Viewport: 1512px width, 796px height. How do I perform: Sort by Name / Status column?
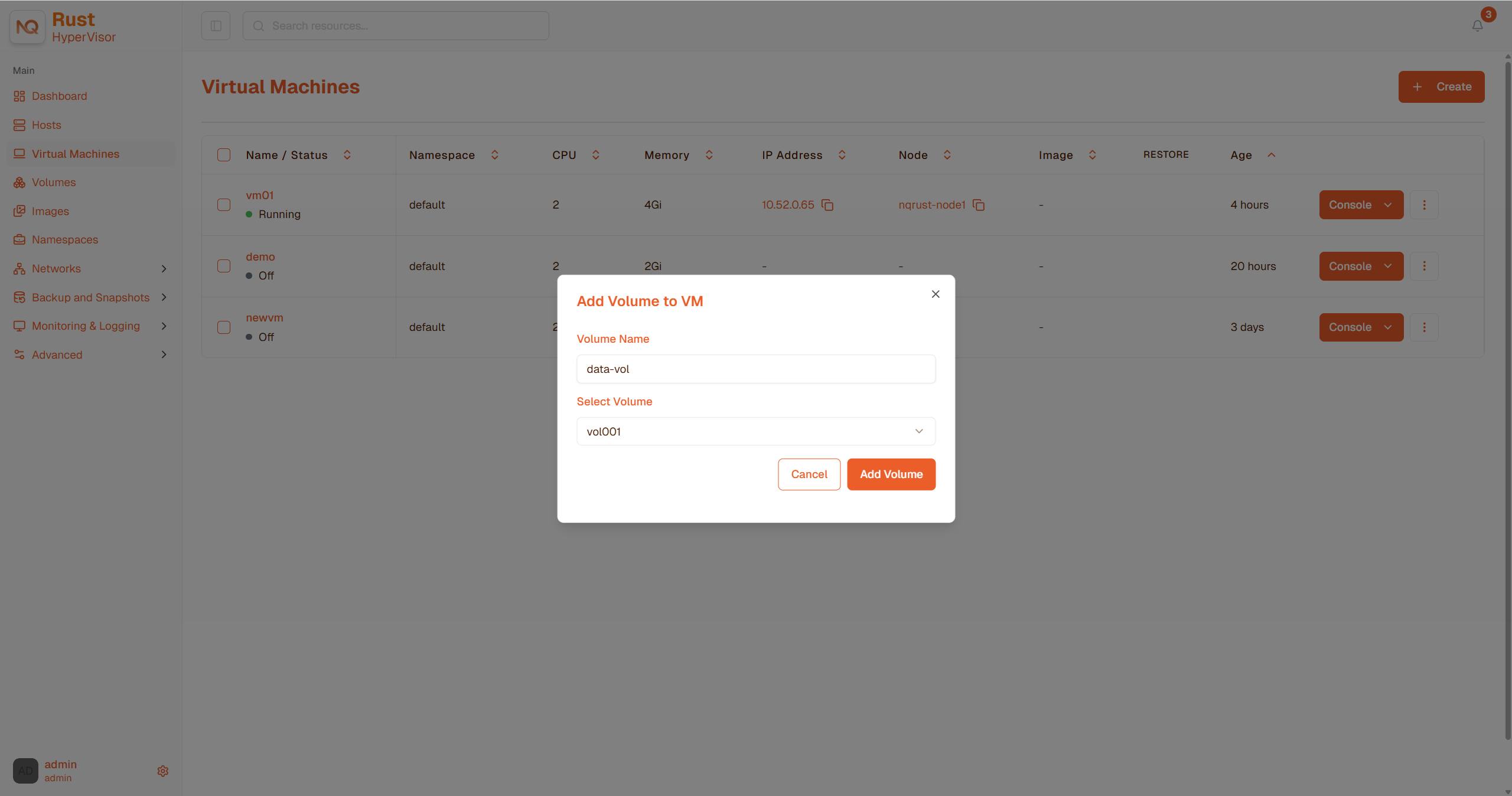tap(347, 155)
